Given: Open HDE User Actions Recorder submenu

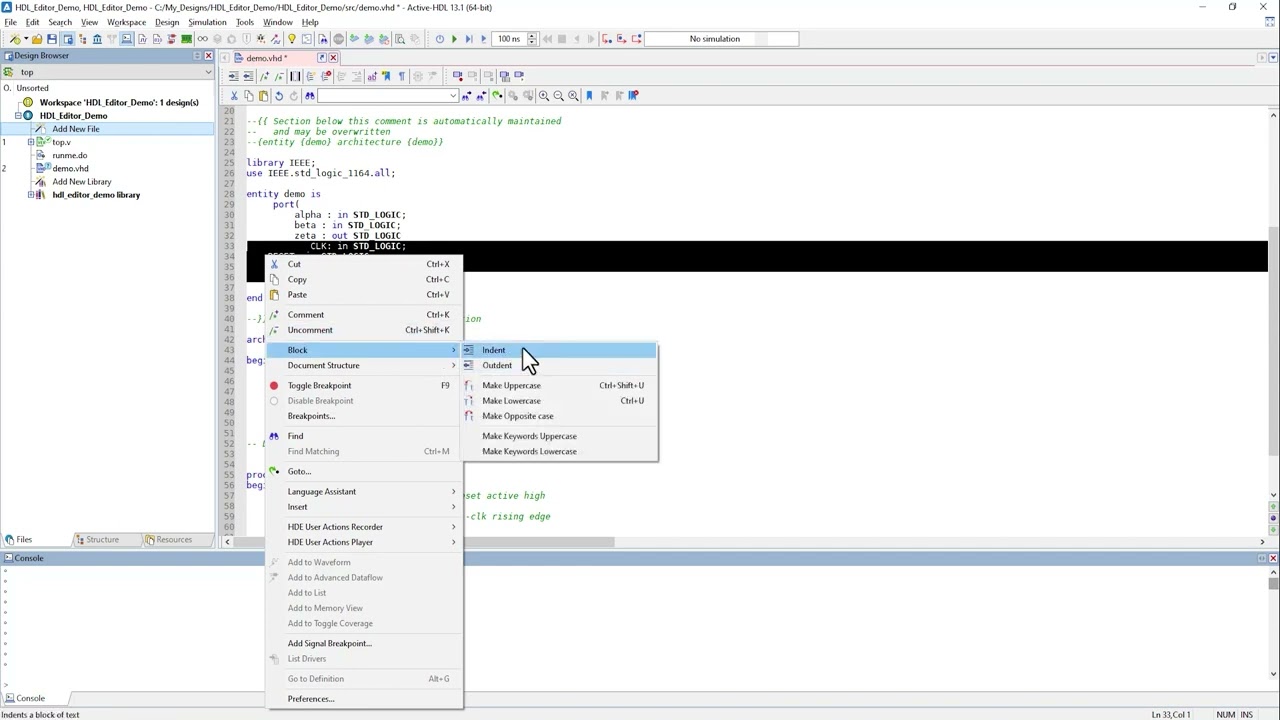Looking at the screenshot, I should [363, 527].
